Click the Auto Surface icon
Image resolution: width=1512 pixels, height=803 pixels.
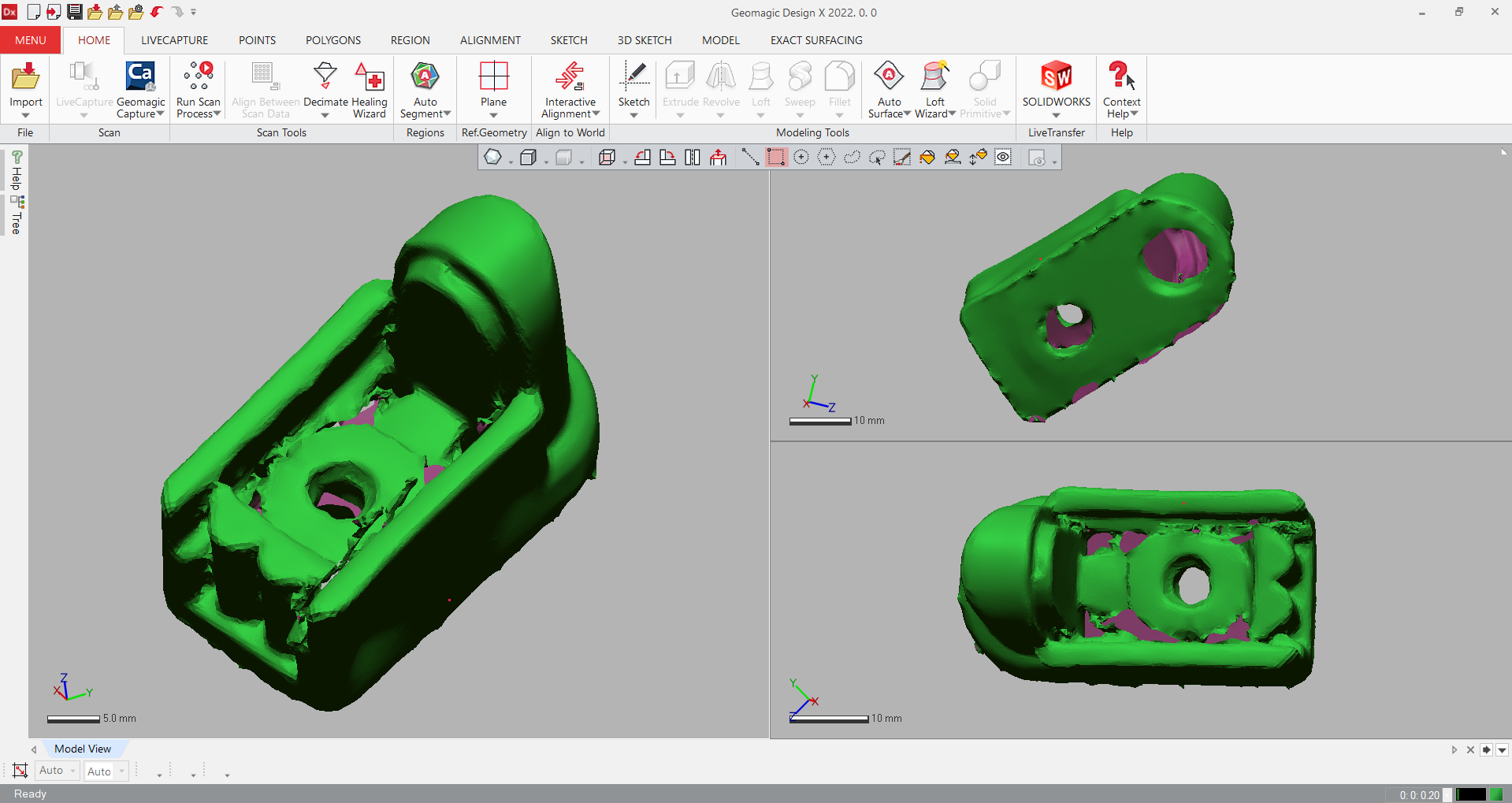point(889,79)
